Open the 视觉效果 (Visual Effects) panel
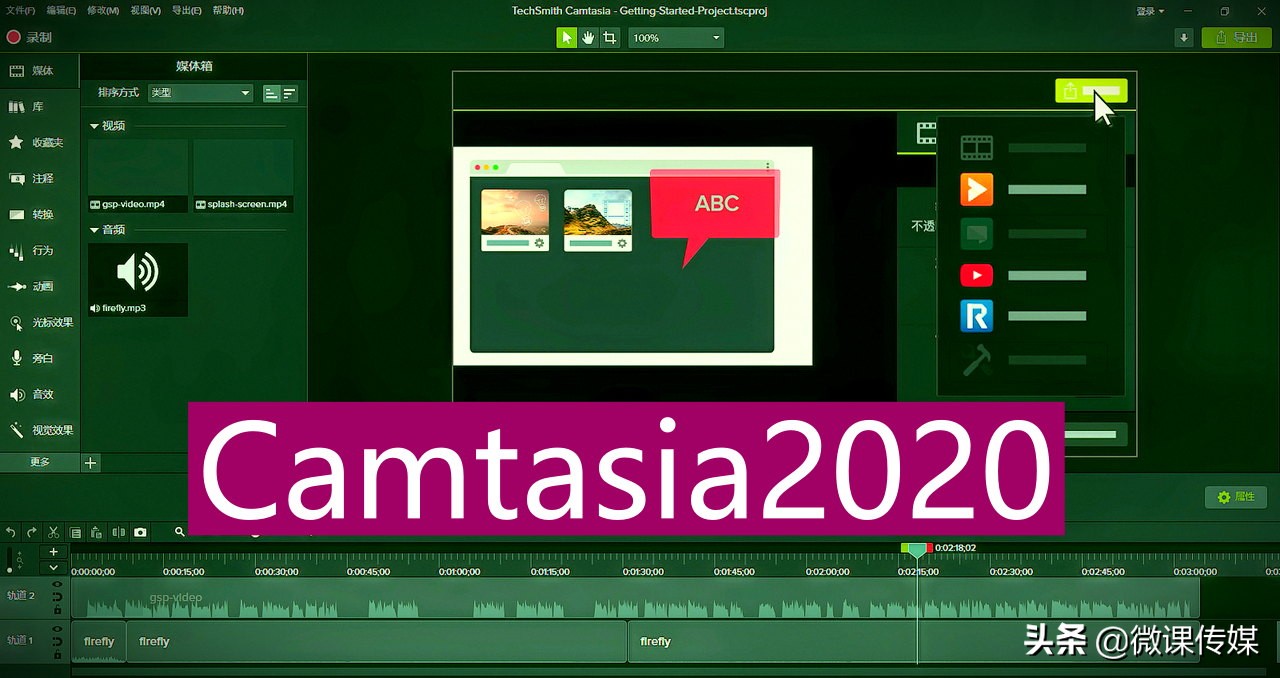The image size is (1280, 678). 40,431
